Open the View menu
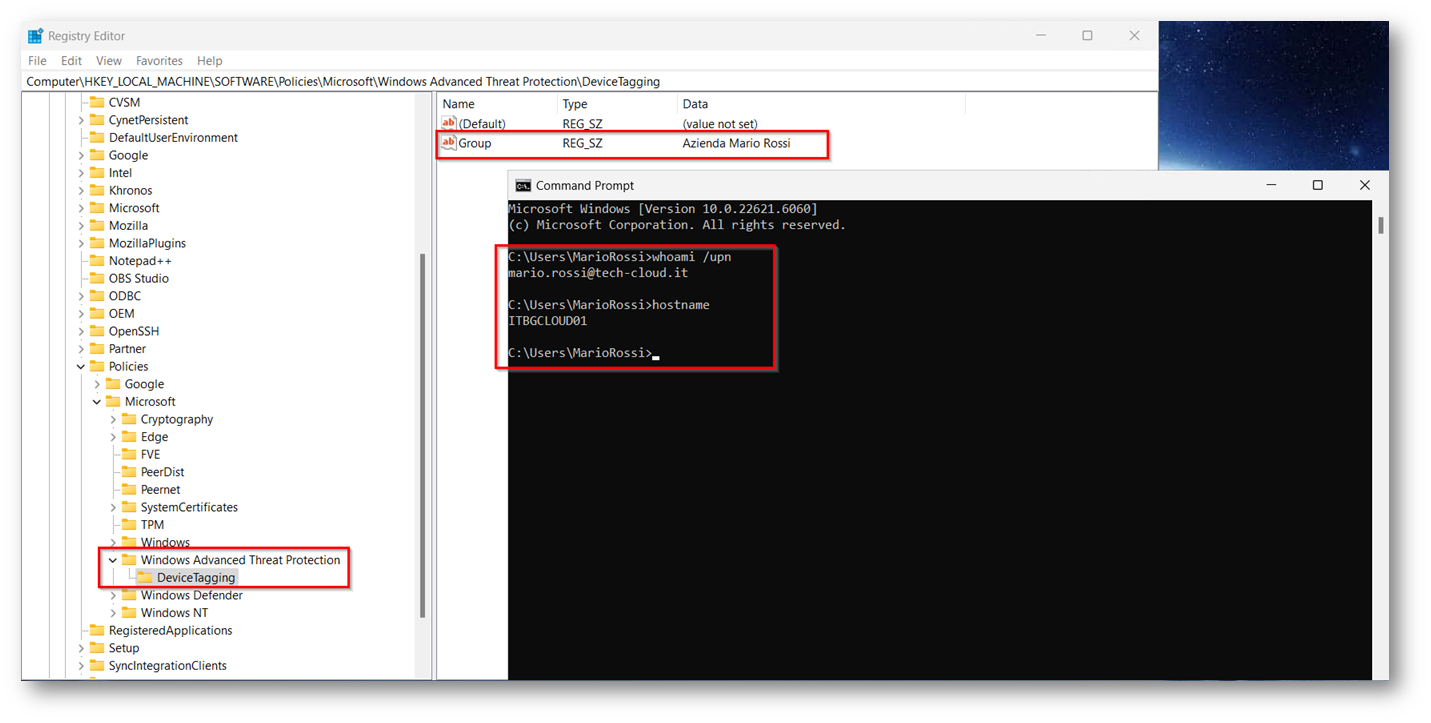 (x=109, y=61)
